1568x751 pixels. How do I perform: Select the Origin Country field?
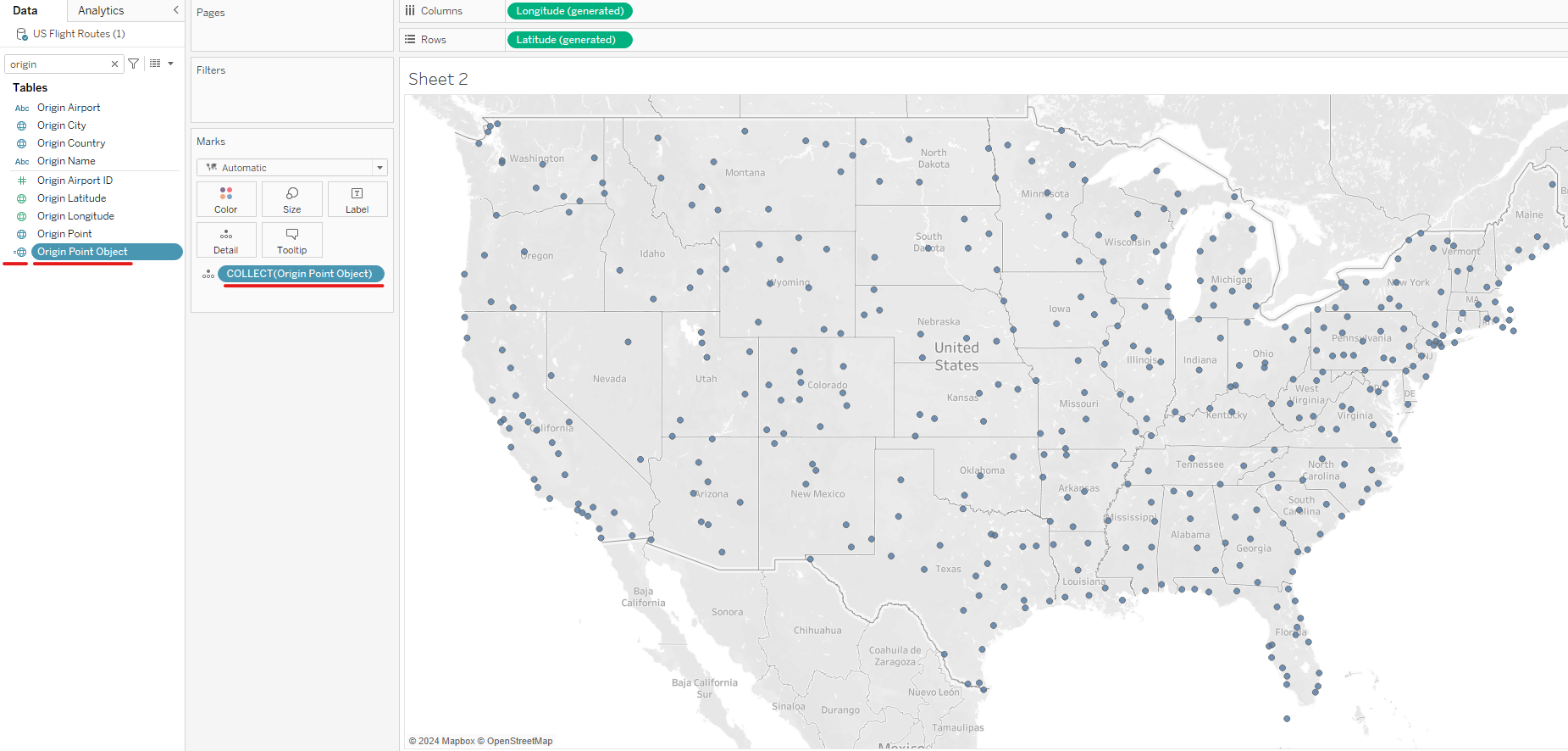tap(71, 143)
